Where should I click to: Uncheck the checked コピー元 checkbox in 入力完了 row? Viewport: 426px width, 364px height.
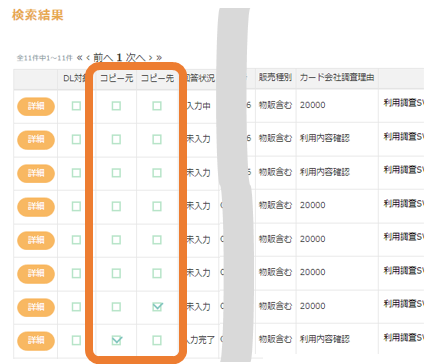point(117,340)
